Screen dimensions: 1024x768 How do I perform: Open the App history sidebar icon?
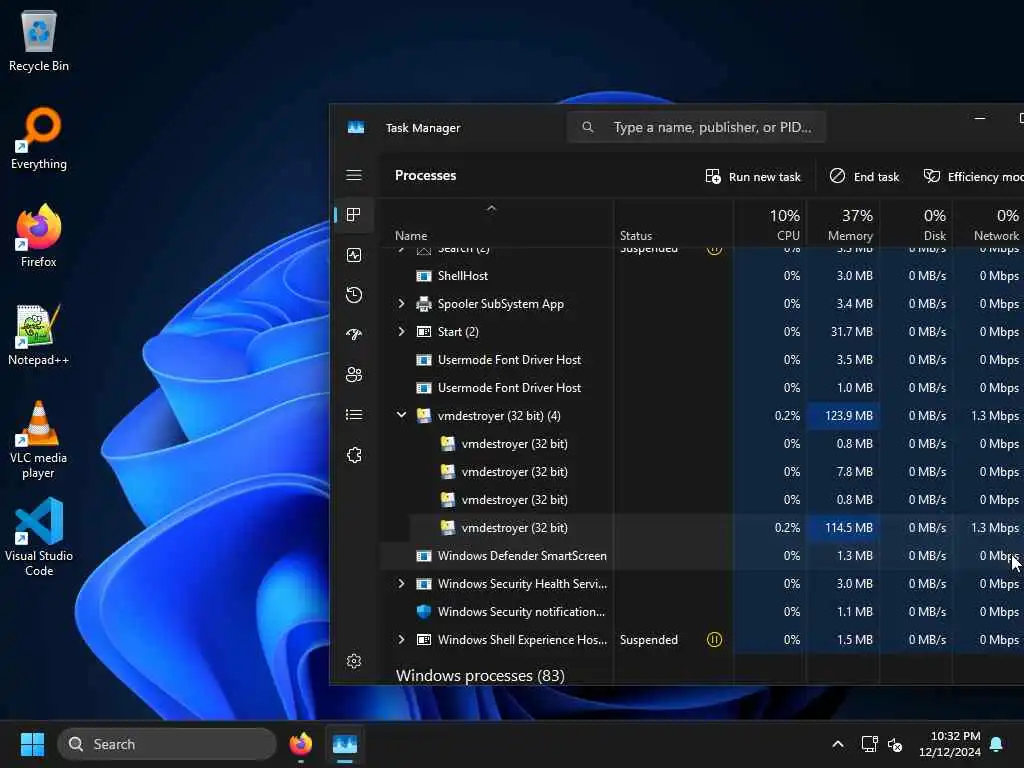pyautogui.click(x=354, y=295)
